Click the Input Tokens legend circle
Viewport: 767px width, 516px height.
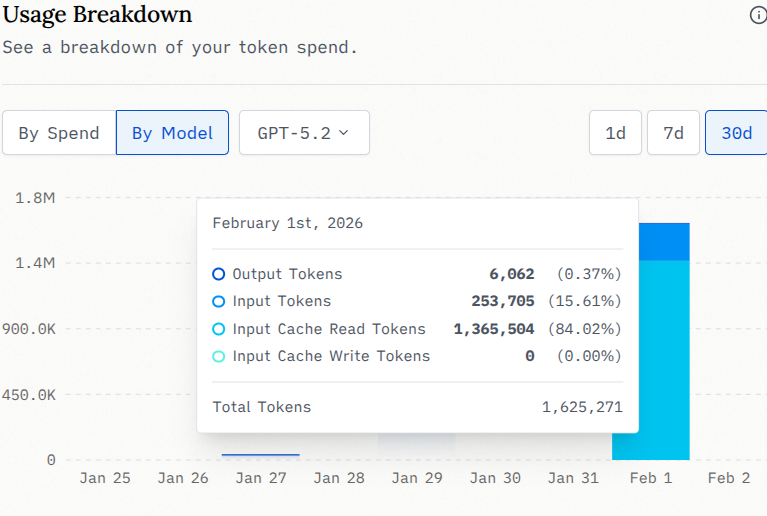coord(219,301)
